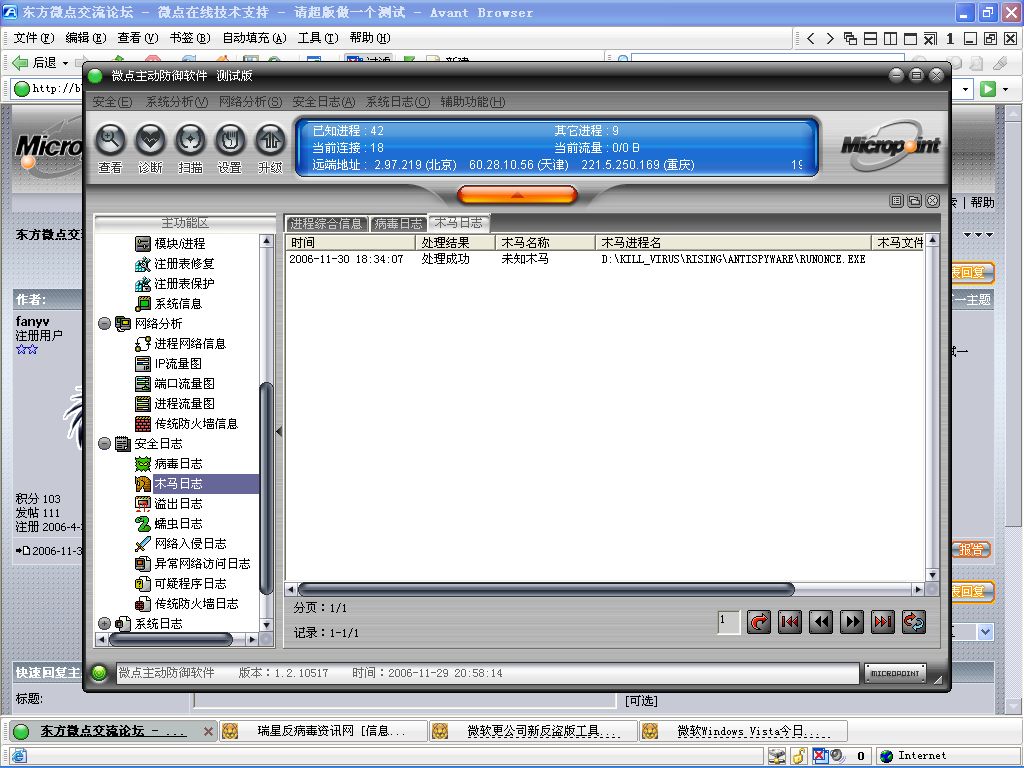
Task: Open the 后退 button dropdown arrow
Action: [x=65, y=63]
